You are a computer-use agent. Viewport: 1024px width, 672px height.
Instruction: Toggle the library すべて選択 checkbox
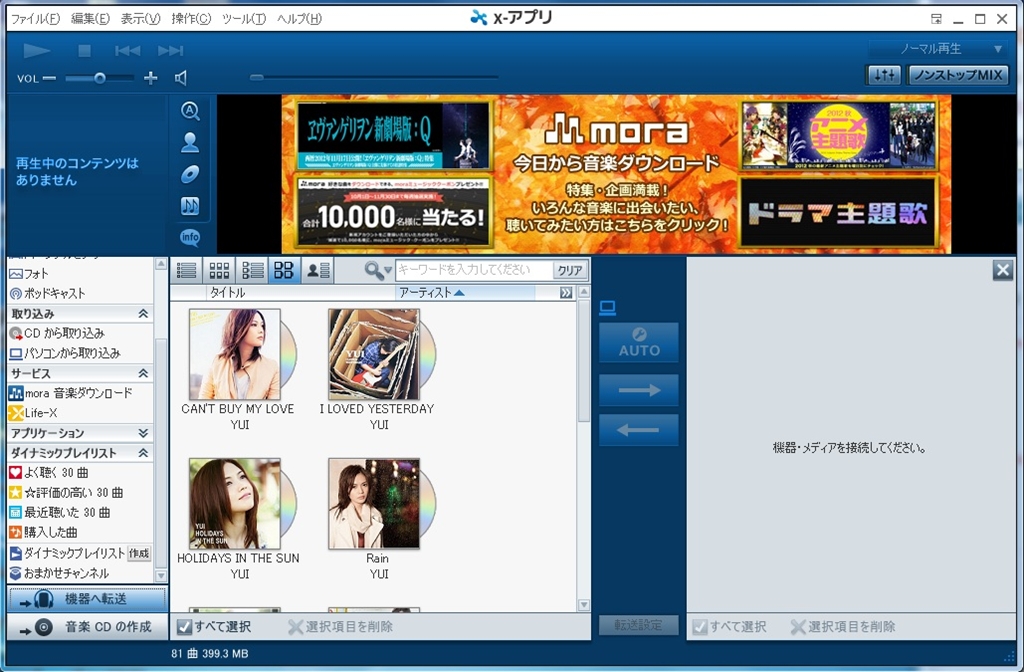185,627
